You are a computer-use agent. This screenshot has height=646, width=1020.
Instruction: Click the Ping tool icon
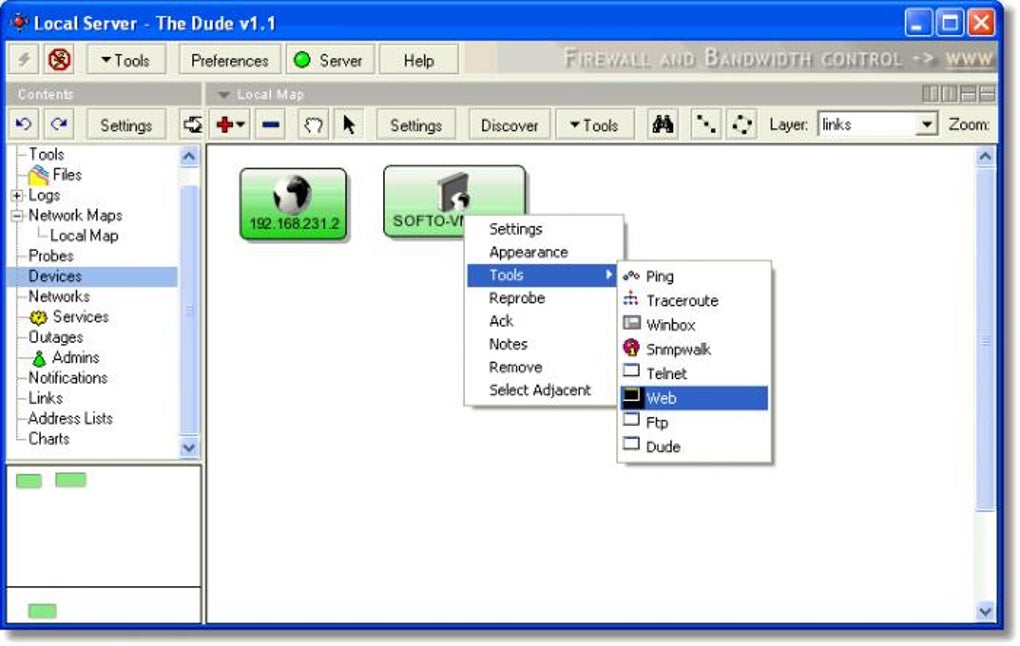click(631, 276)
